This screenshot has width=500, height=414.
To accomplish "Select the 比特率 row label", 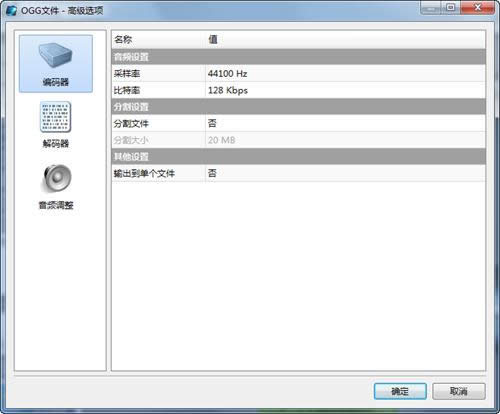I will coord(127,90).
